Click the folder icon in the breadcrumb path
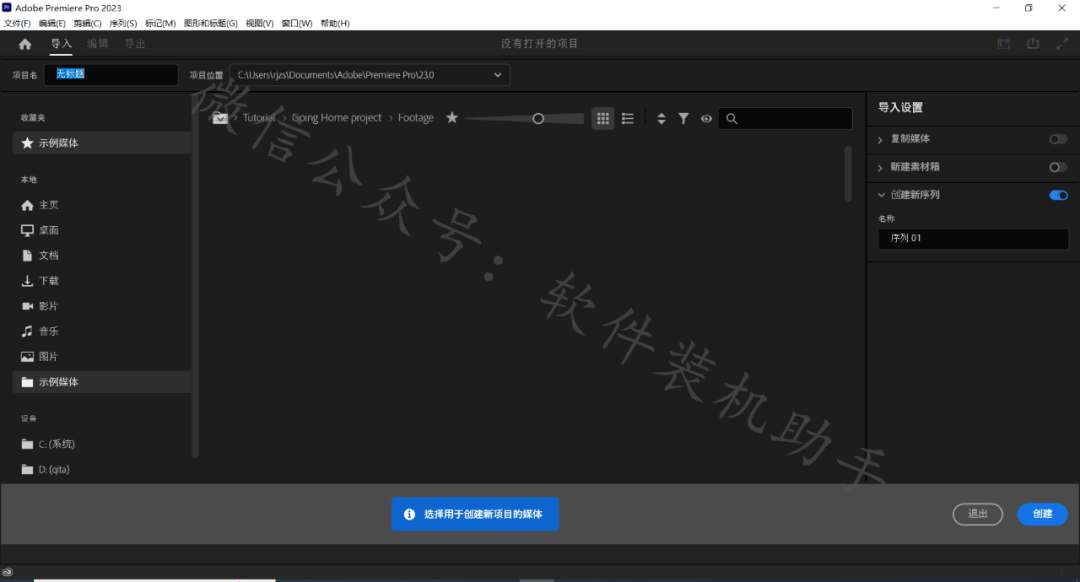The image size is (1080, 582). click(220, 118)
